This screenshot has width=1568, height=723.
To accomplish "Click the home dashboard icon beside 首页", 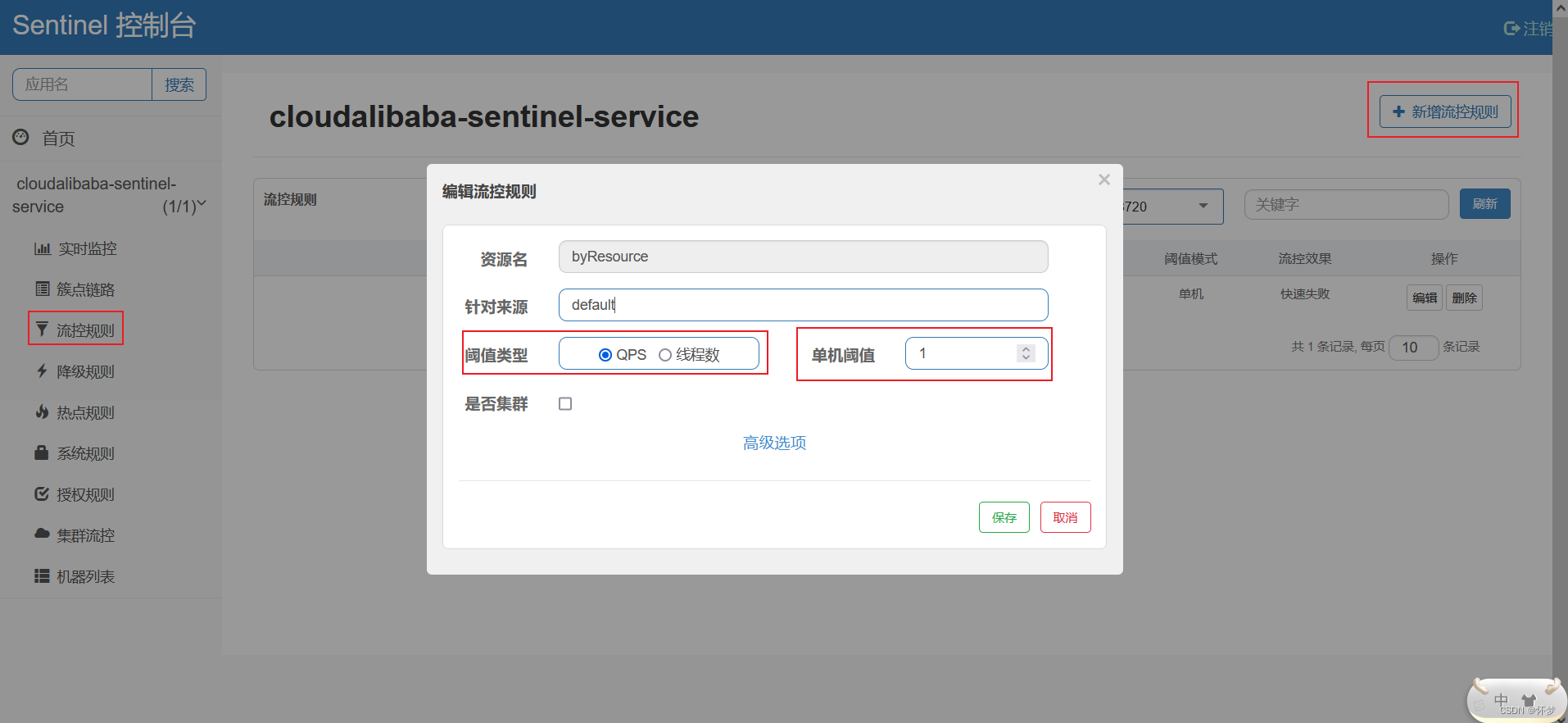I will [x=20, y=137].
